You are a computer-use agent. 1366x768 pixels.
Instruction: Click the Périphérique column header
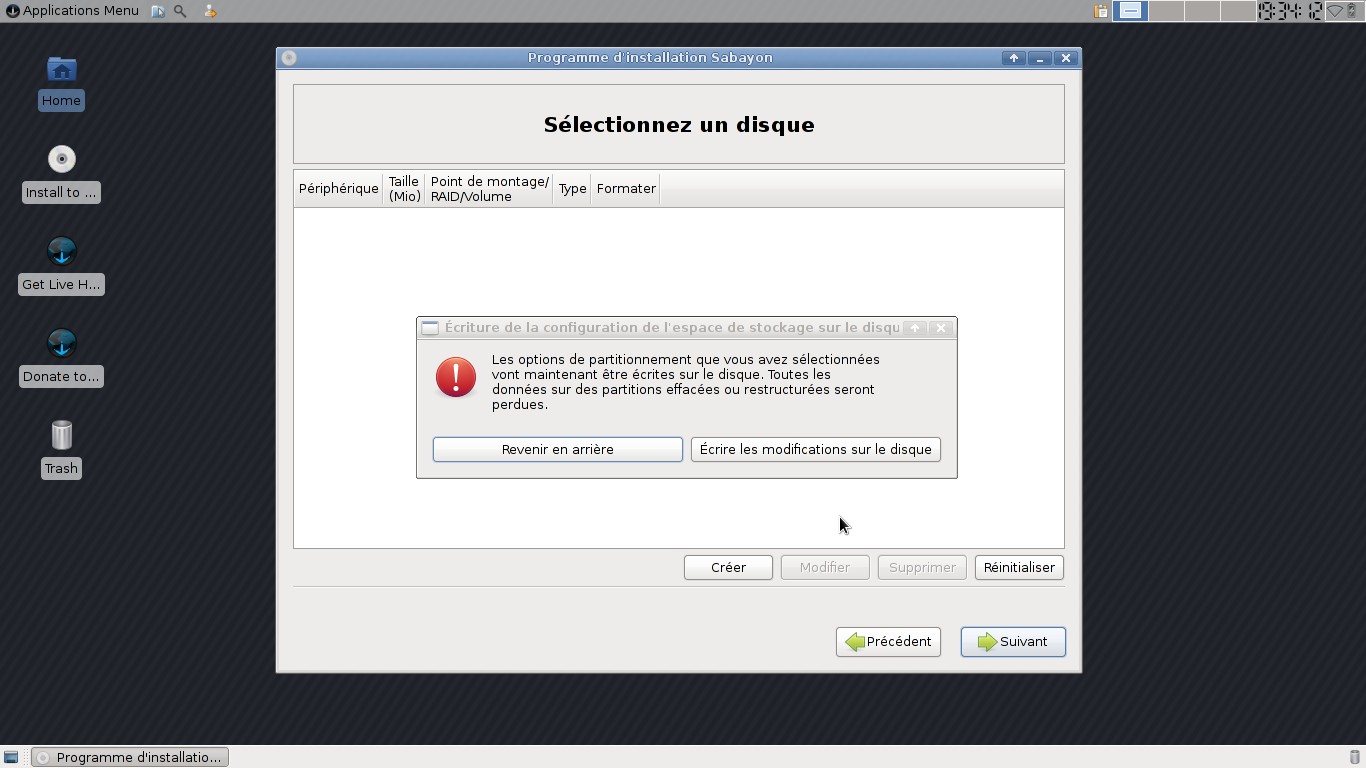click(x=339, y=188)
